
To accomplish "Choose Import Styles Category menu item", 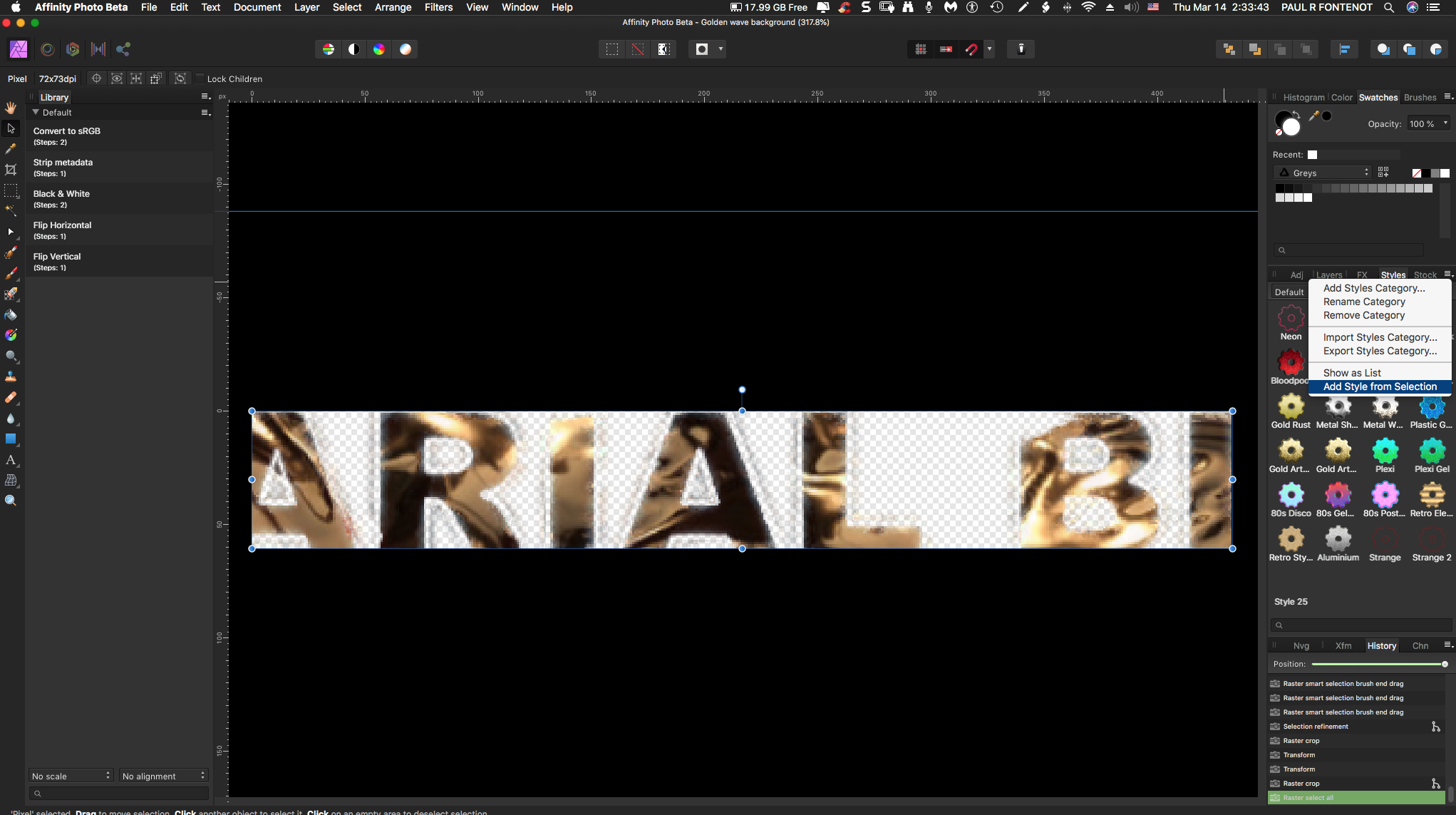I will tap(1380, 337).
